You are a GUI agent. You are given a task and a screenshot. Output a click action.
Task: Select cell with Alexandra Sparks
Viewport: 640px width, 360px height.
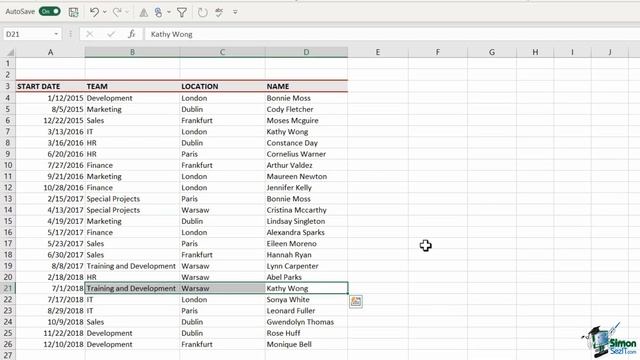click(307, 232)
